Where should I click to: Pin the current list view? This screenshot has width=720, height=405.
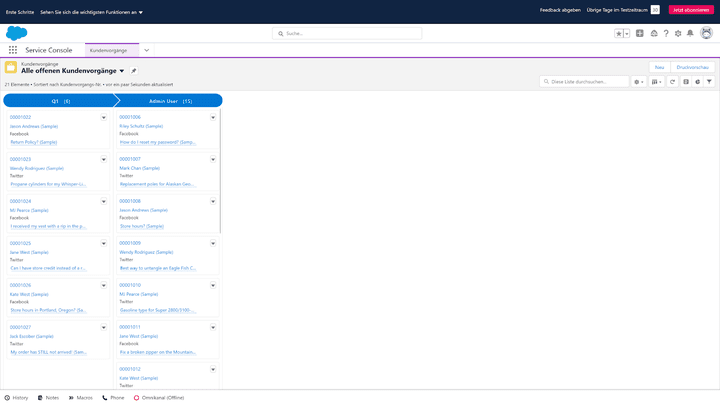(134, 71)
